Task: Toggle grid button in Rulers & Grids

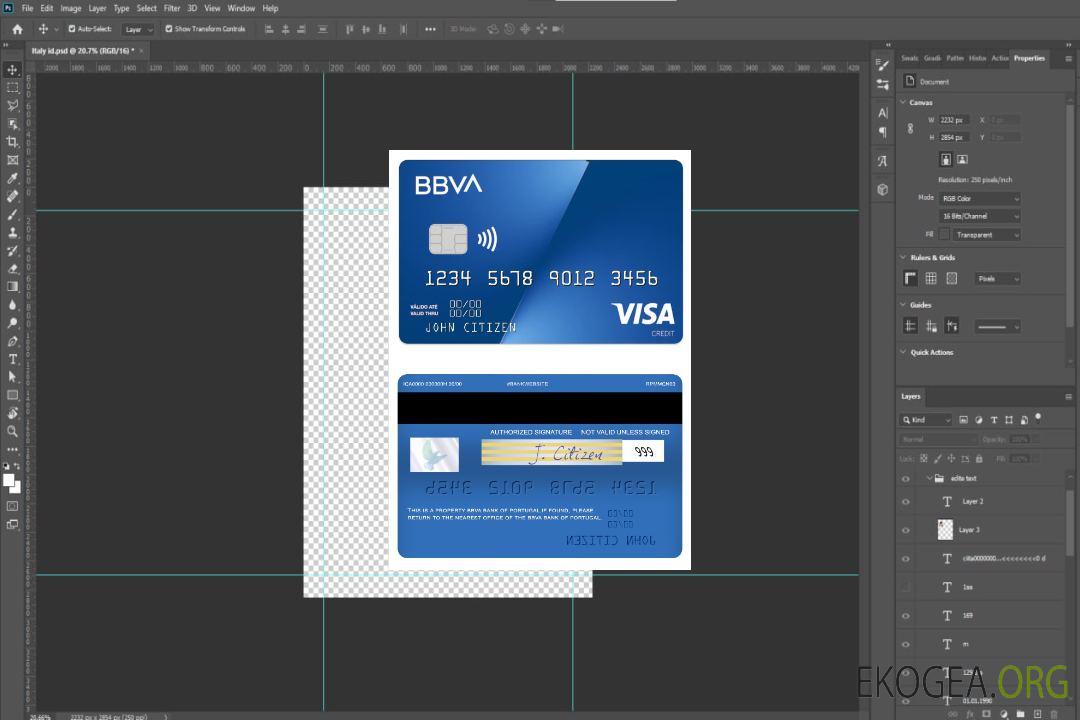Action: [x=931, y=278]
